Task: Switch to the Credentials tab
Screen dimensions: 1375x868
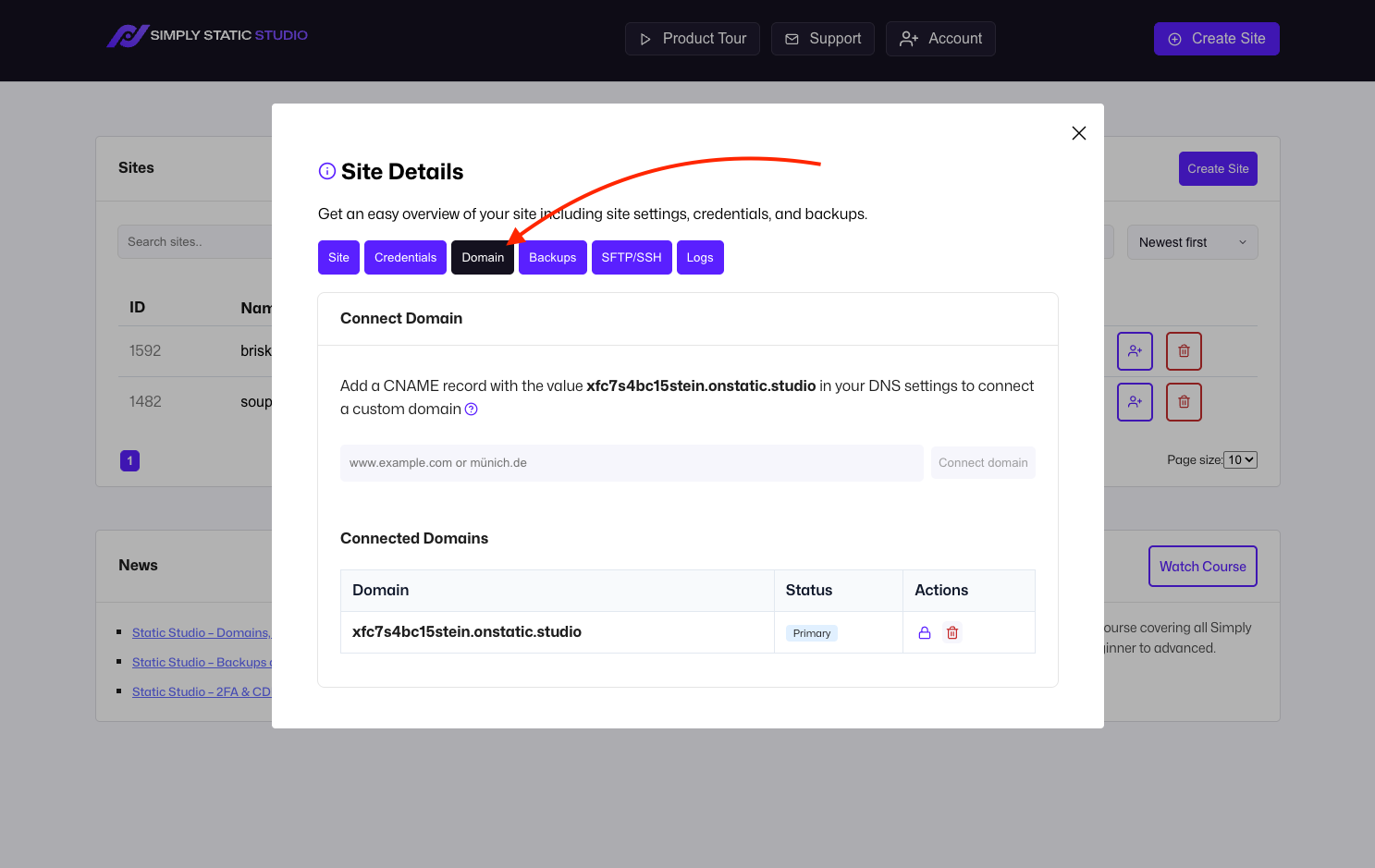Action: (x=405, y=258)
